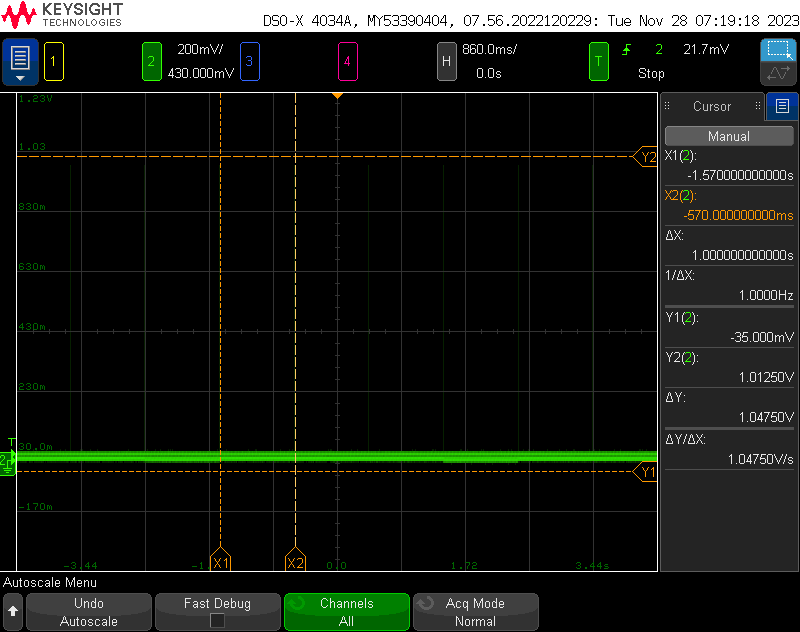Screen dimensions: 800x632
Task: Toggle channel 1 button
Action: point(54,62)
